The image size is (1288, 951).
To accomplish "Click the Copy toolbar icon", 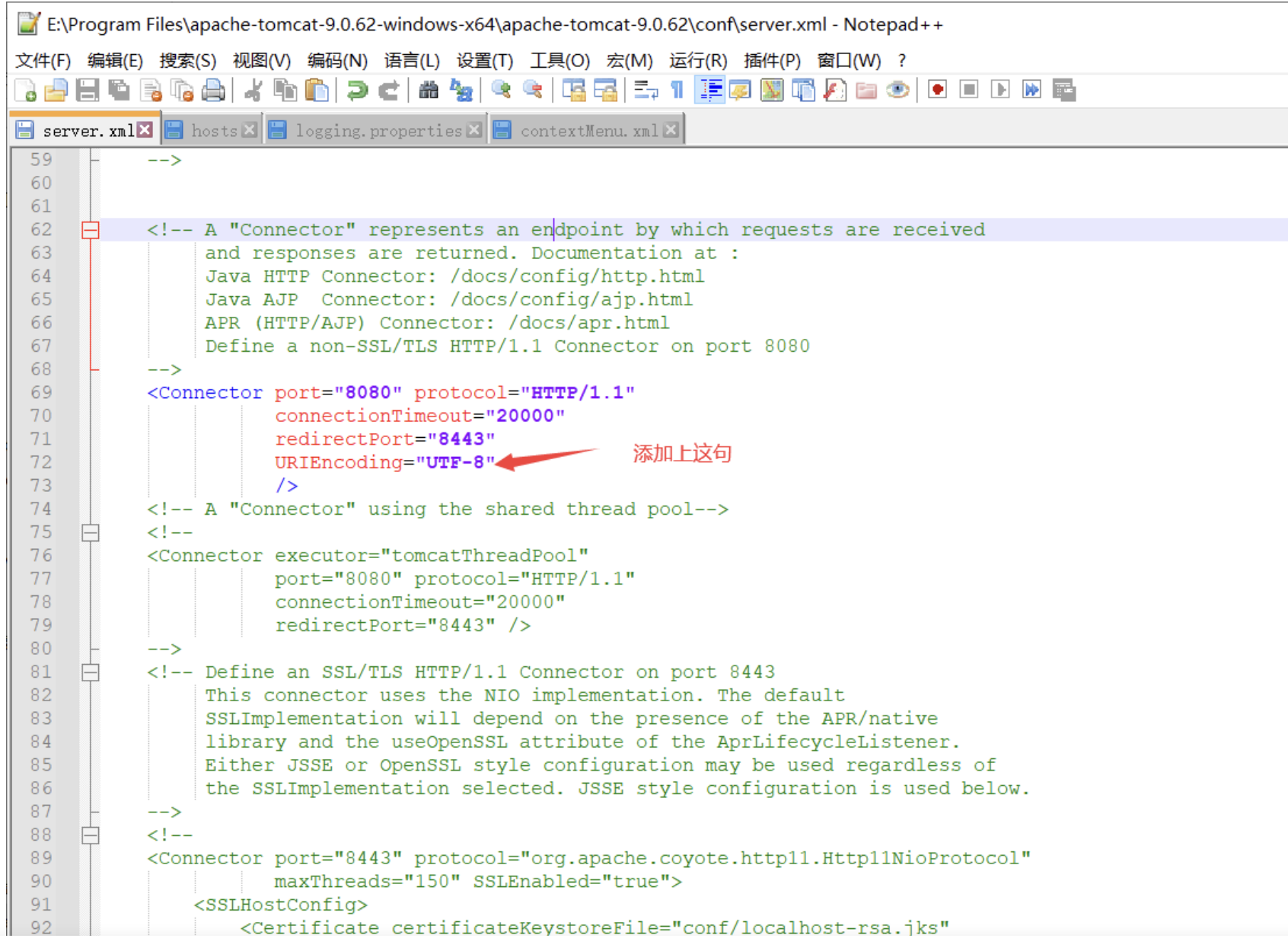I will (x=285, y=91).
